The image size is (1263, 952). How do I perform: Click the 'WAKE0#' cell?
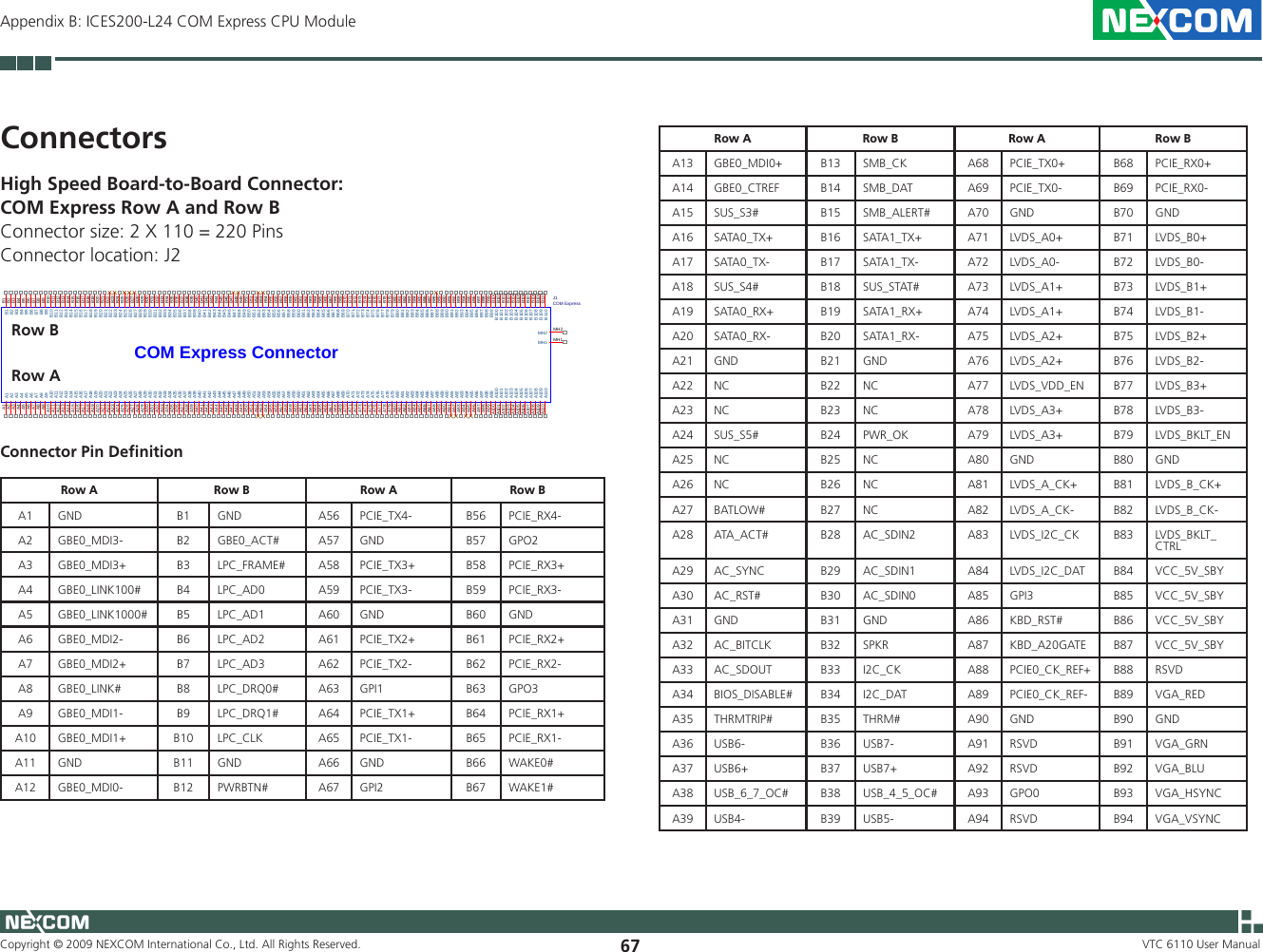552,762
